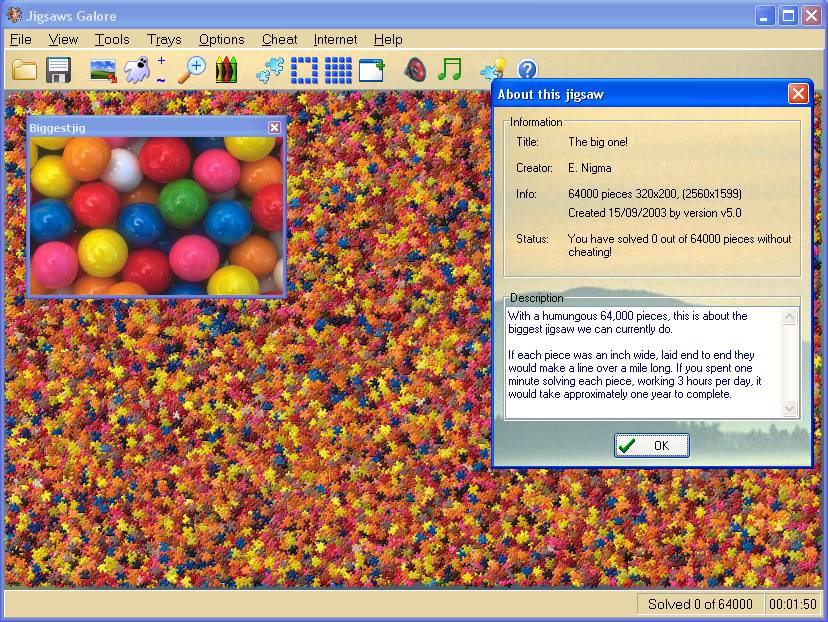Click the blue square border pieces icon
This screenshot has width=828, height=622.
coord(304,70)
